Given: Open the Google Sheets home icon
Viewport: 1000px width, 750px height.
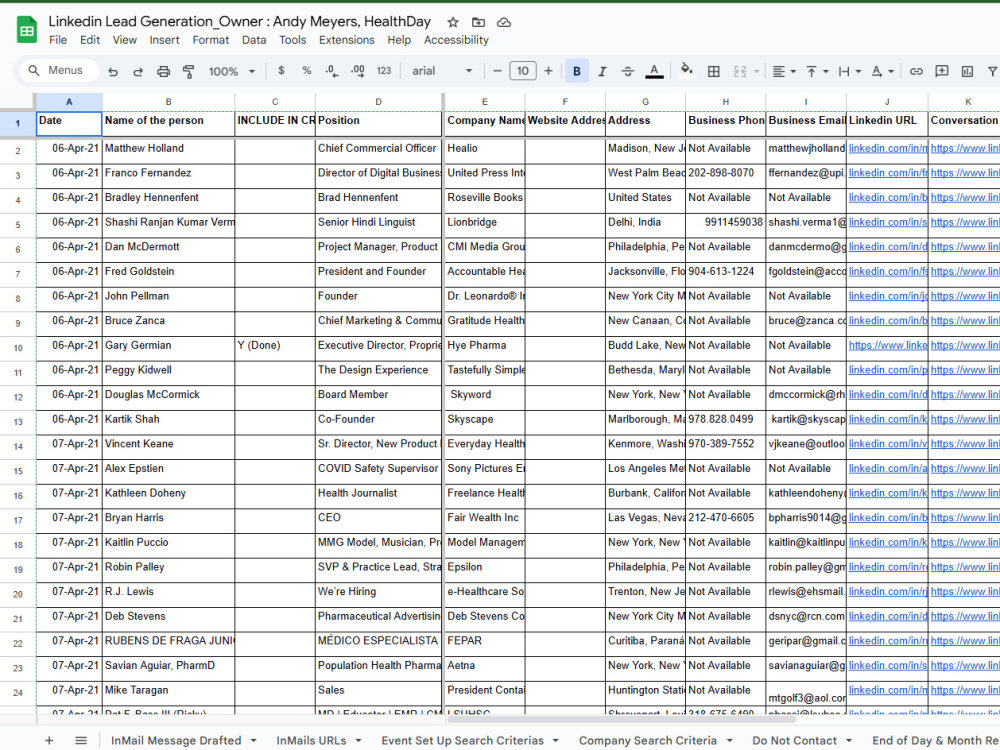Looking at the screenshot, I should [27, 30].
